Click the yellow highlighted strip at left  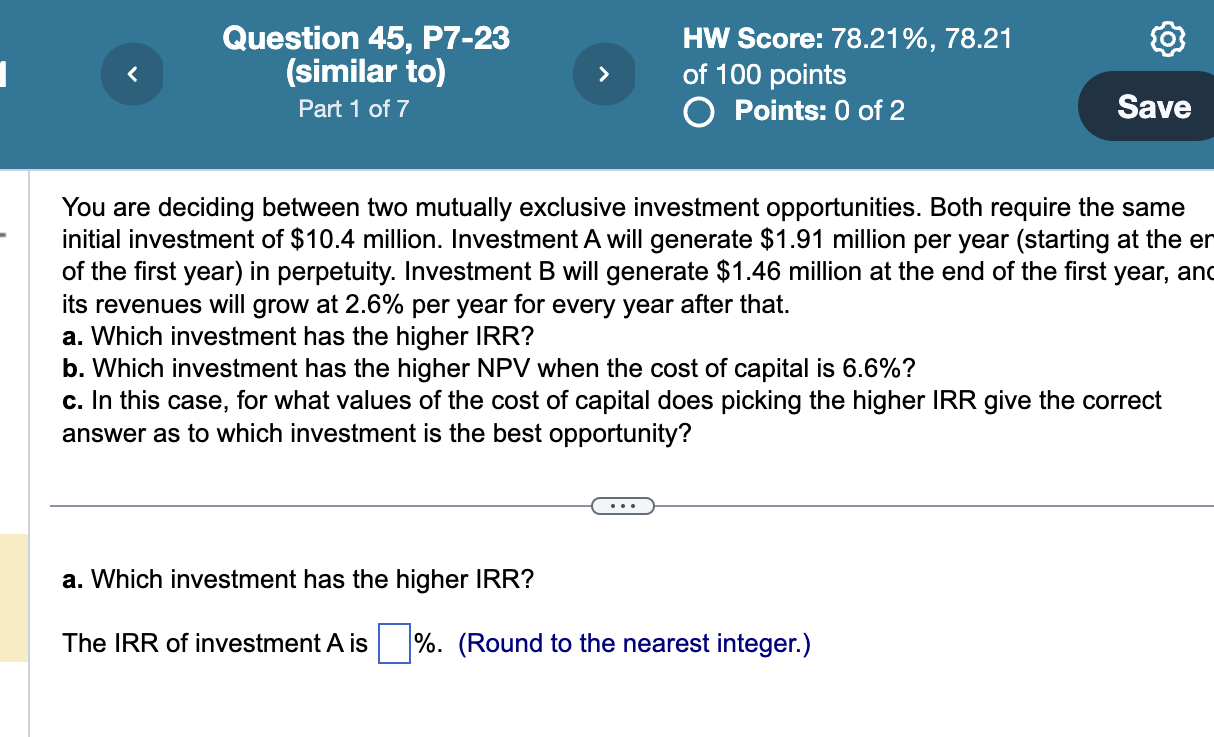pos(14,598)
